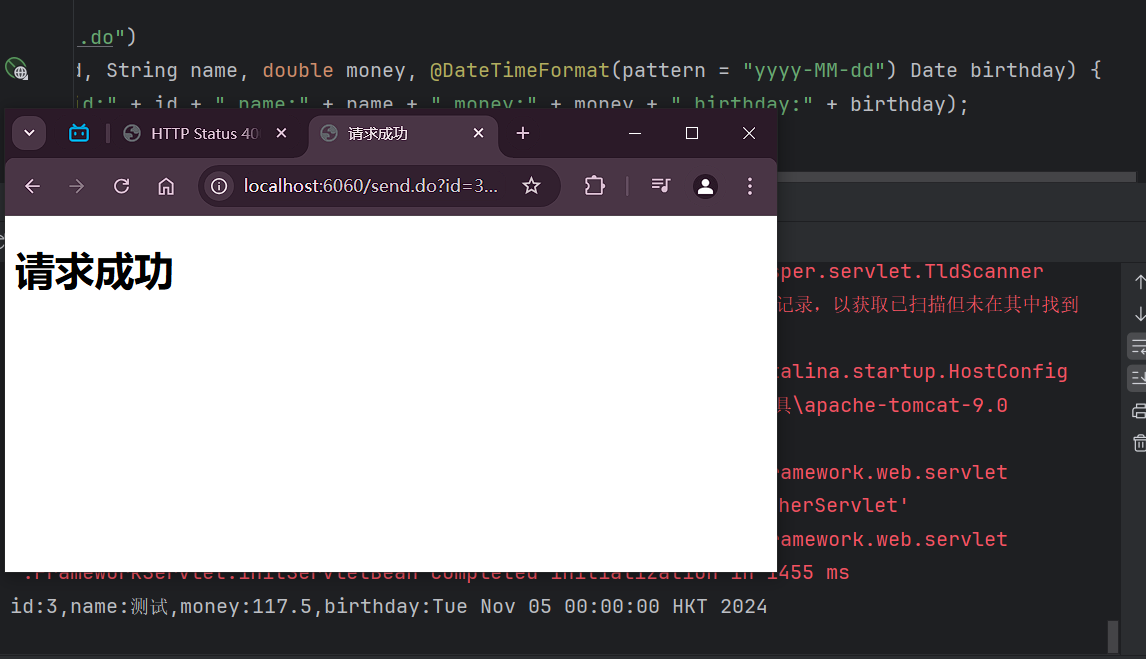
Task: Go to the browser home page
Action: click(x=166, y=186)
